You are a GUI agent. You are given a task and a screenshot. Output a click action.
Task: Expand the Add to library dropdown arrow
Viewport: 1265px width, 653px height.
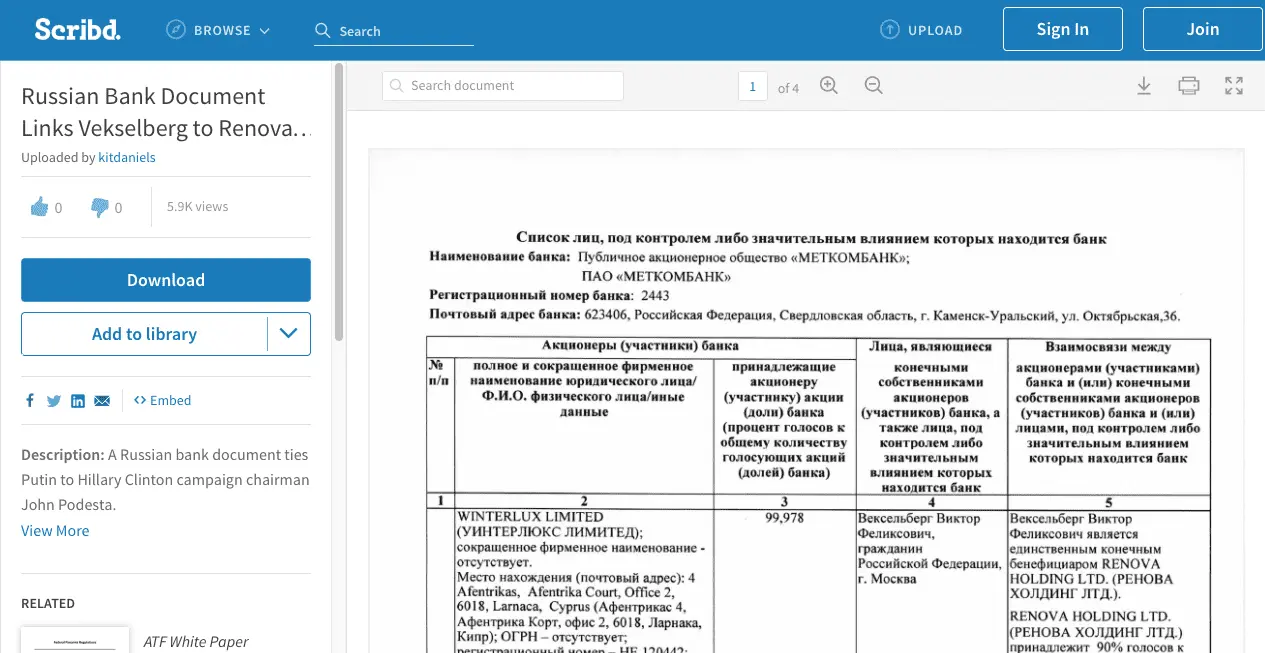point(289,334)
